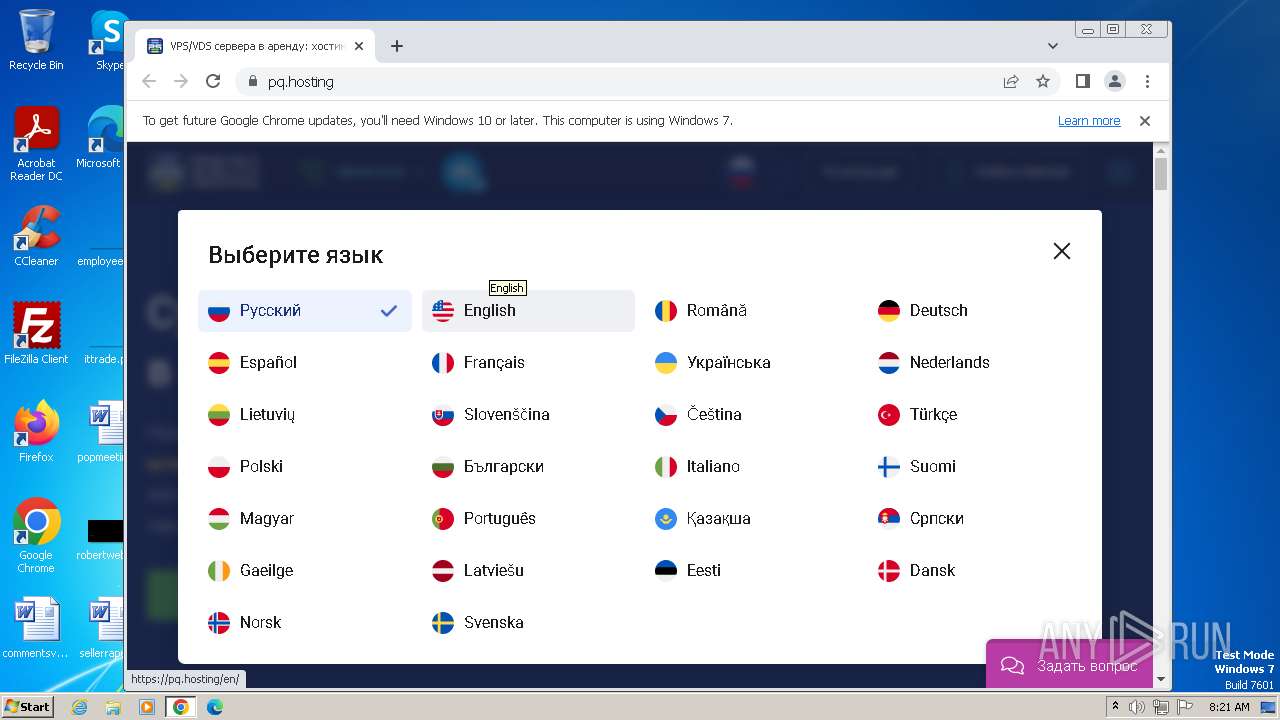The height and width of the screenshot is (720, 1280).
Task: Pick Eesti language
Action: coord(751,571)
